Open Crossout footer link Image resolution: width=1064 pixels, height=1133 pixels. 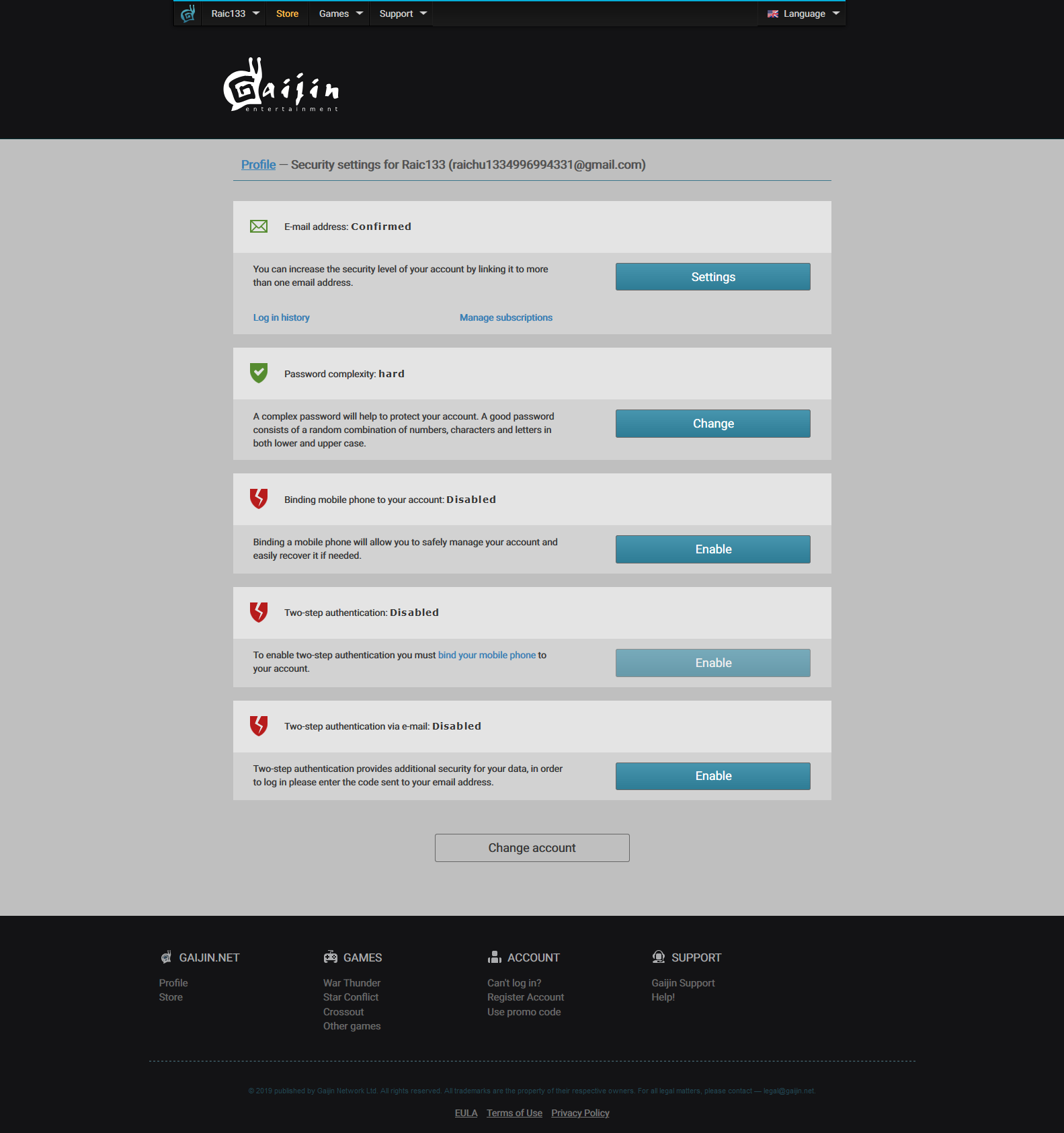[x=343, y=1012]
